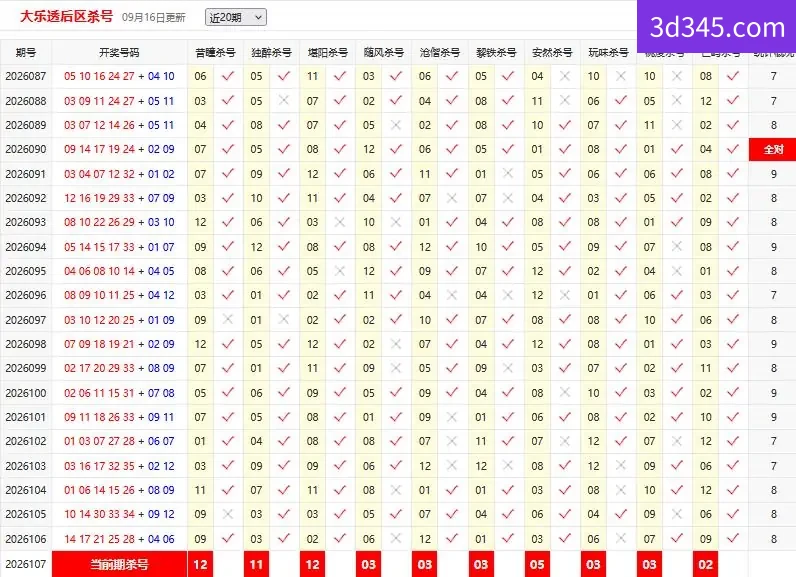This screenshot has width=796, height=577.
Task: Click the 随风杀号 column header
Action: point(384,52)
